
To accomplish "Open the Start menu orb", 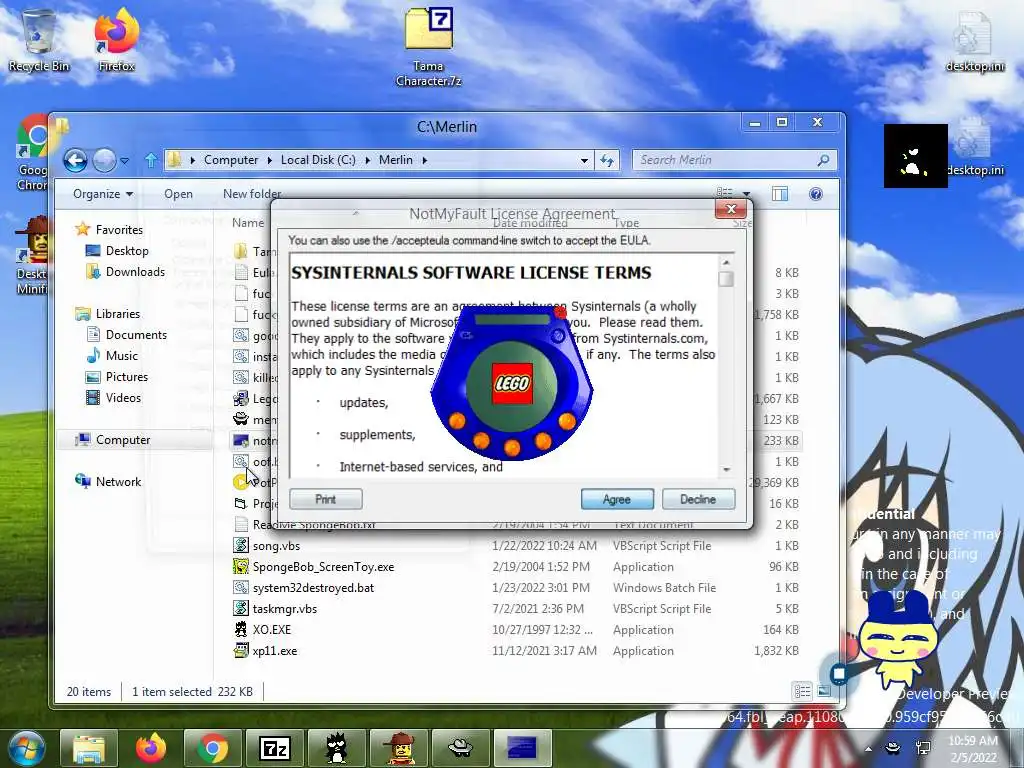I will (26, 748).
